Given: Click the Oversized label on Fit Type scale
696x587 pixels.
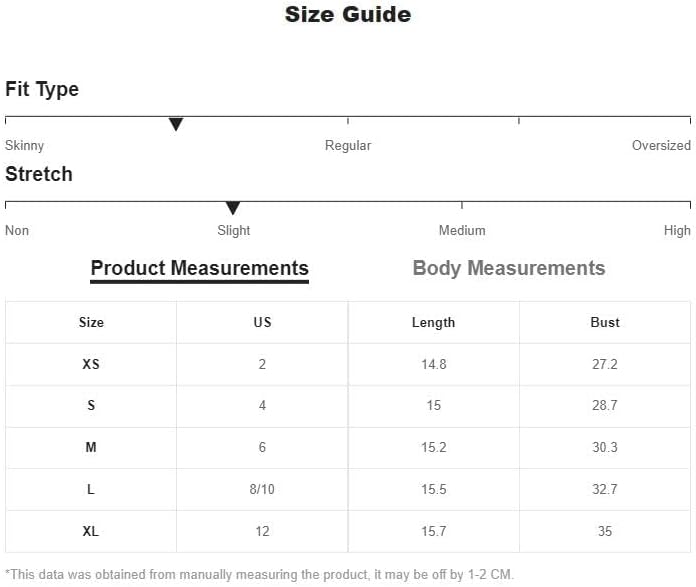Looking at the screenshot, I should 661,146.
